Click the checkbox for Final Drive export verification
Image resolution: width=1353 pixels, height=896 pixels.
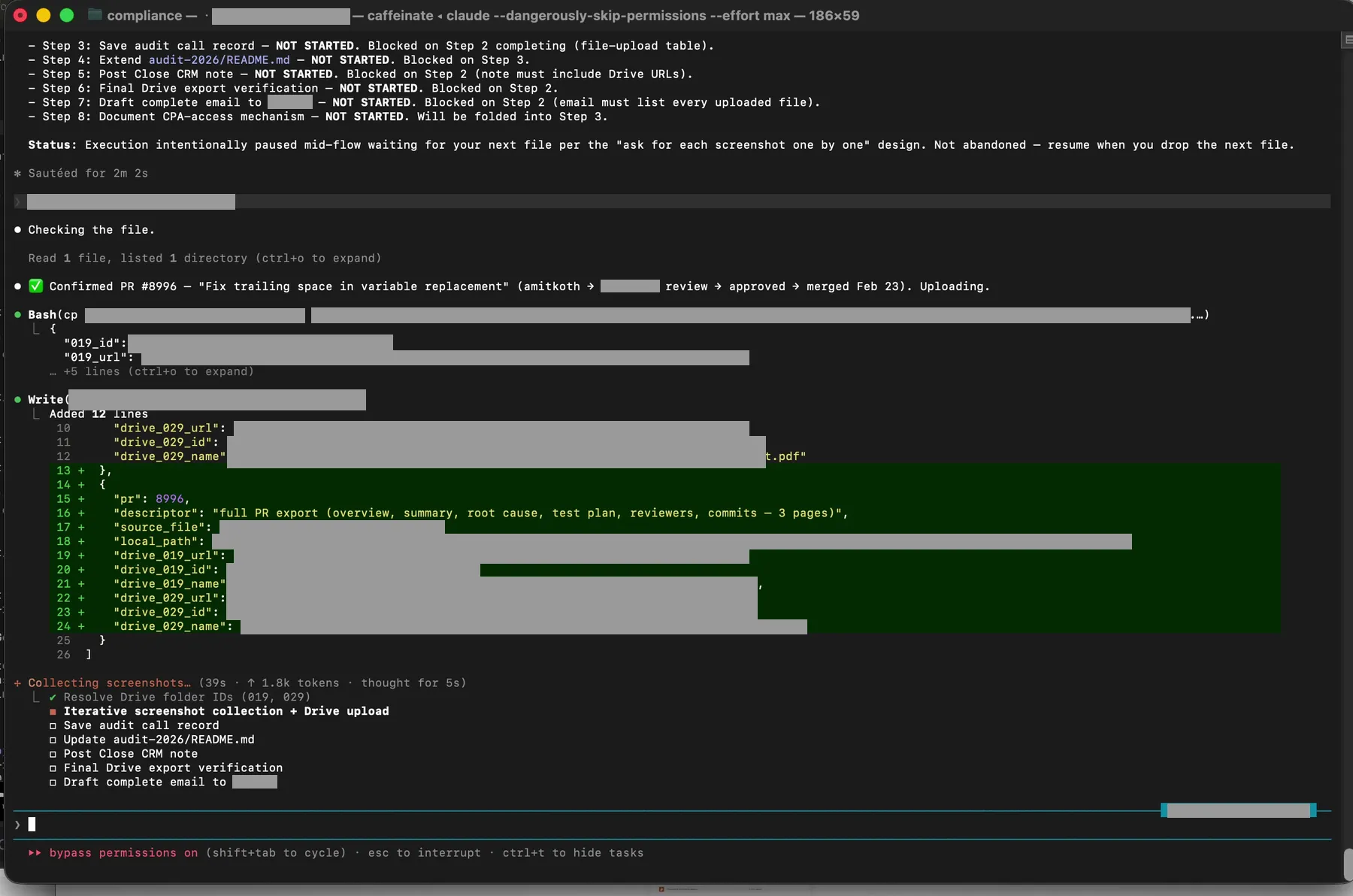(53, 768)
